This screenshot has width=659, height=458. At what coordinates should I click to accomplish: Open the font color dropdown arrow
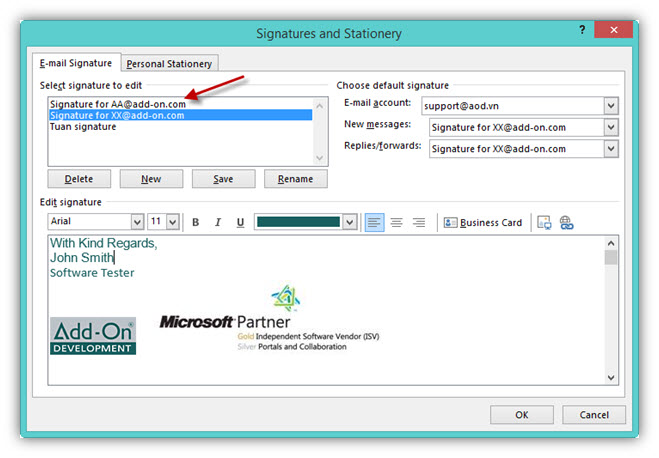[349, 222]
